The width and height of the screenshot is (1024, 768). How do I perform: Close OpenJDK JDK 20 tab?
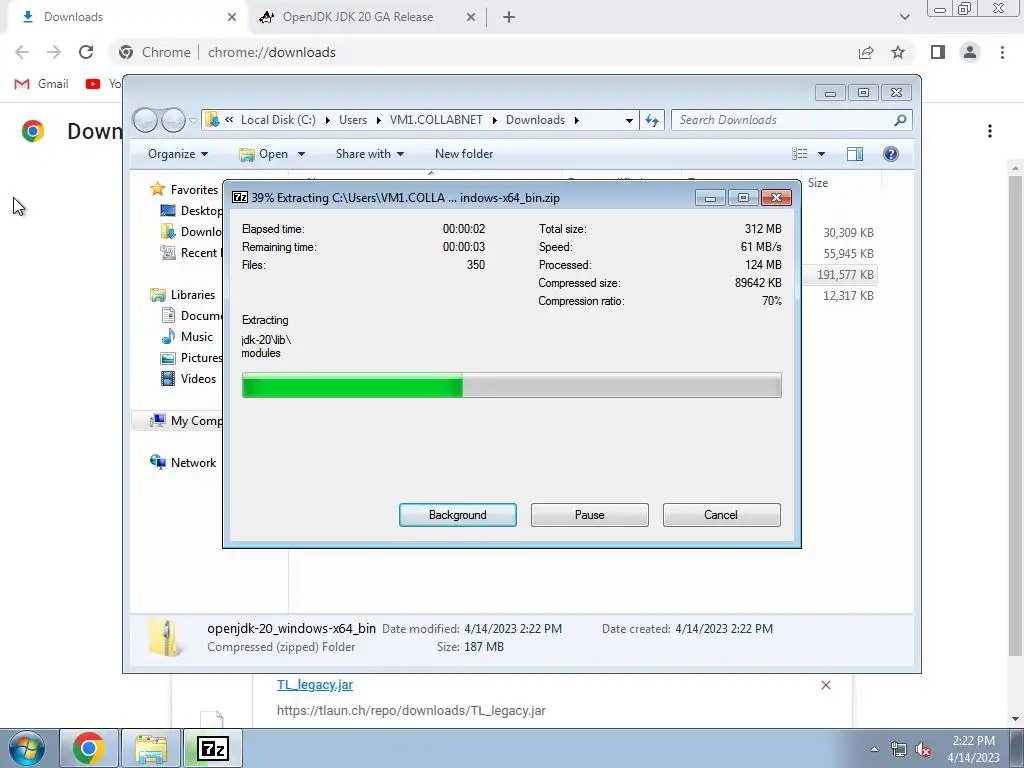point(471,17)
